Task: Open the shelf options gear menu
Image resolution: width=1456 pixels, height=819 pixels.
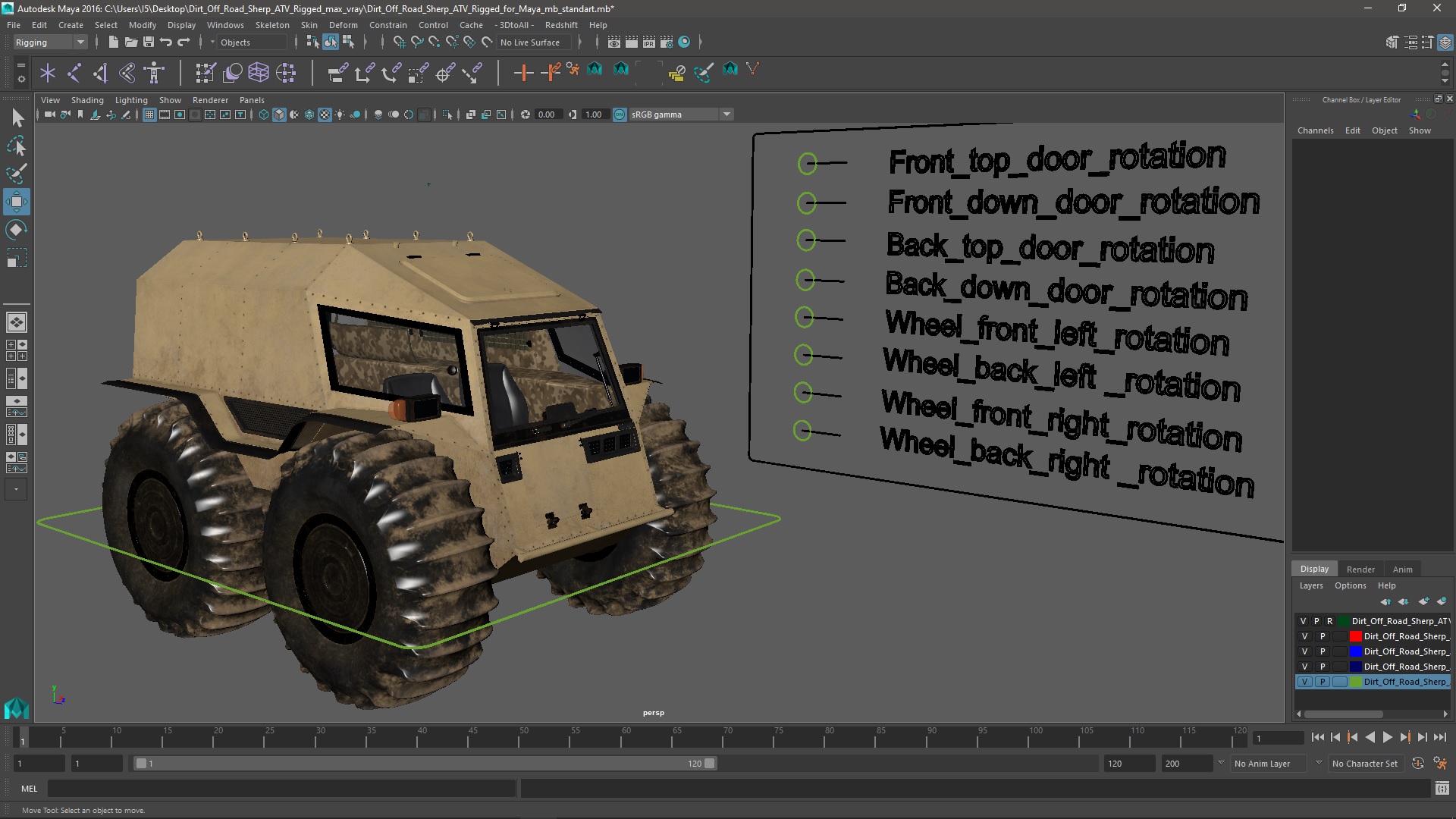Action: tap(21, 77)
